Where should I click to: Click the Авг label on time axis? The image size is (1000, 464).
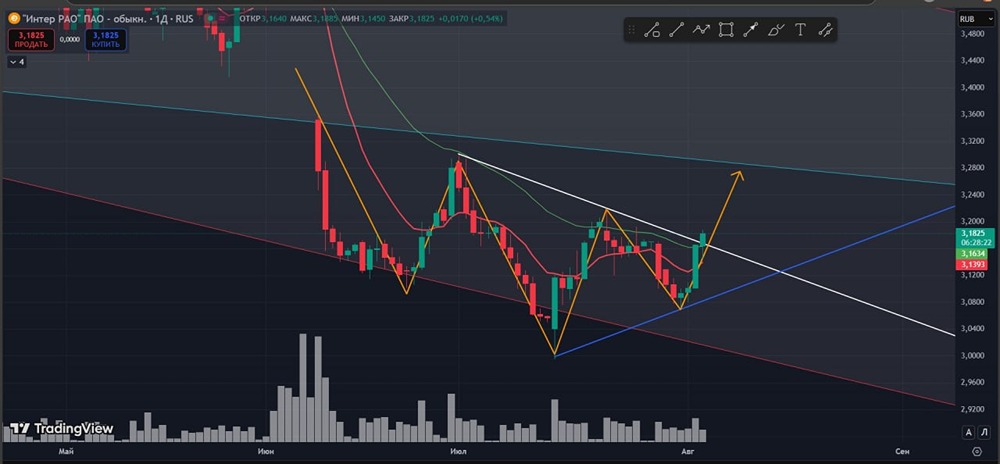click(688, 451)
